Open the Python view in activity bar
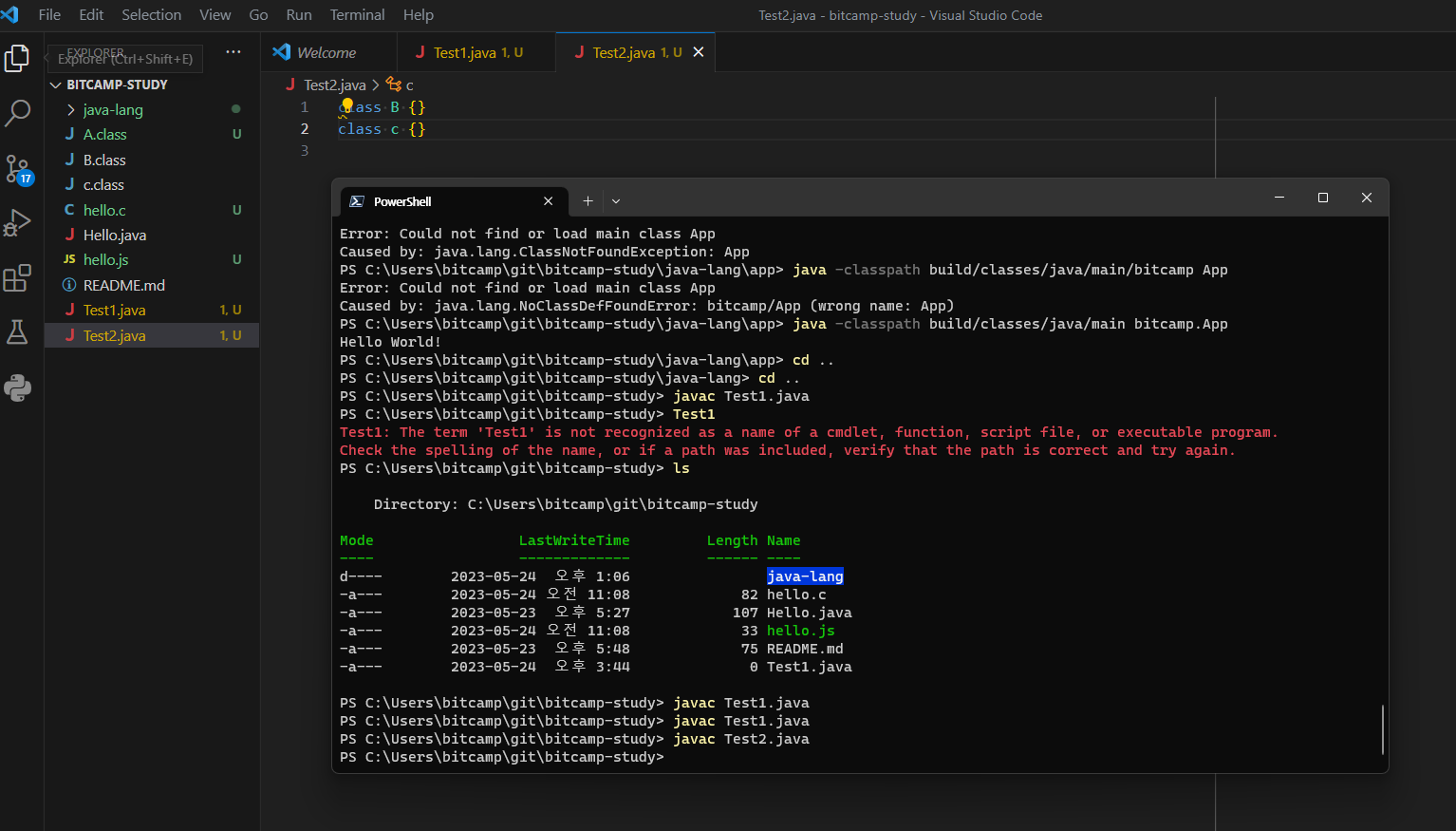This screenshot has width=1456, height=831. tap(17, 387)
